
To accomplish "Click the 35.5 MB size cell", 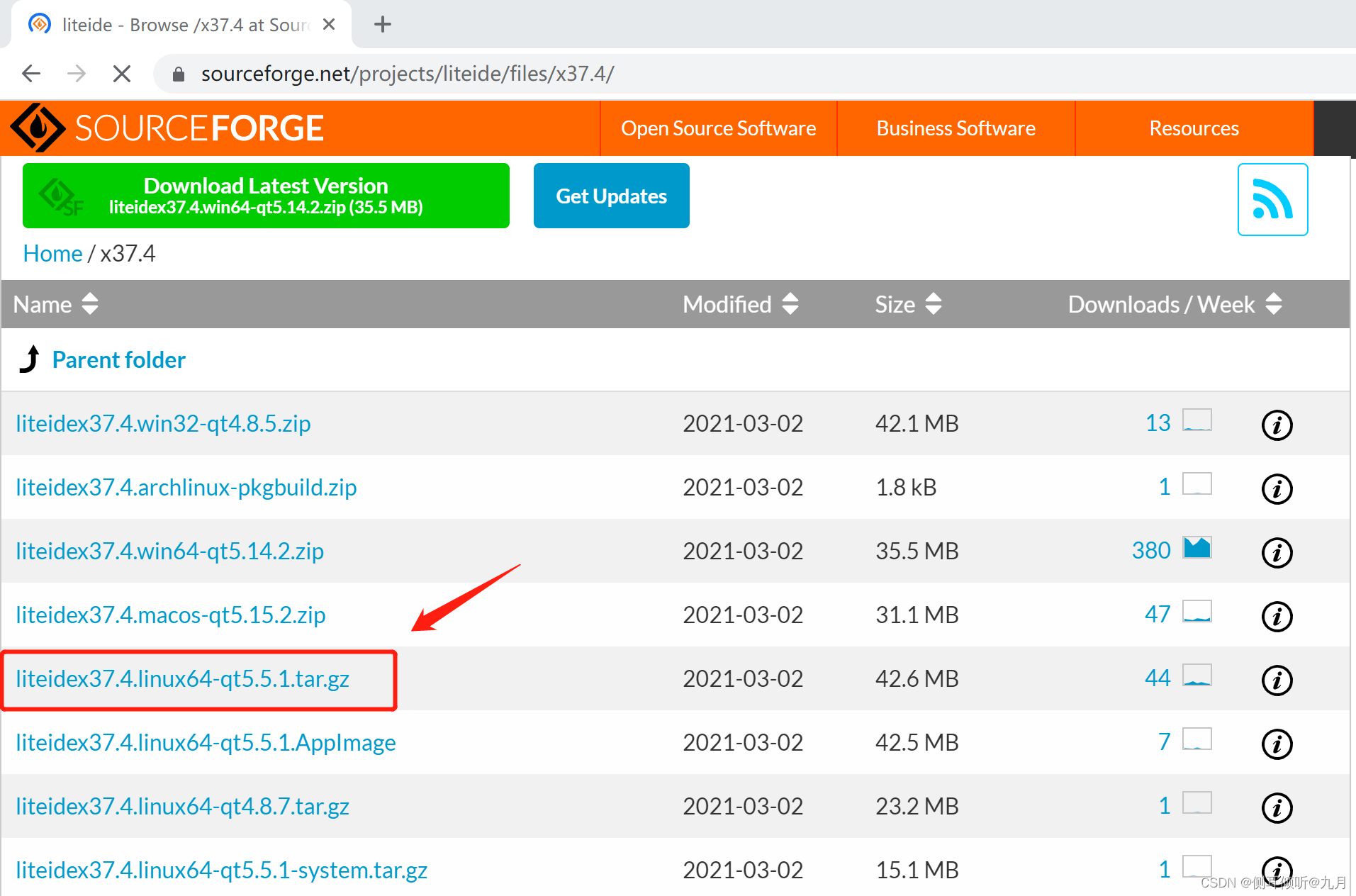I will [x=917, y=551].
